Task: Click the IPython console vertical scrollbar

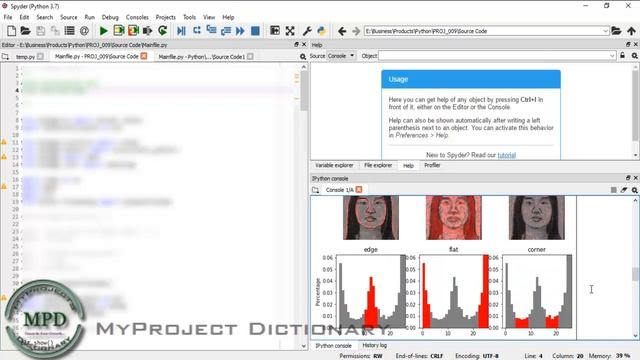Action: [635, 268]
